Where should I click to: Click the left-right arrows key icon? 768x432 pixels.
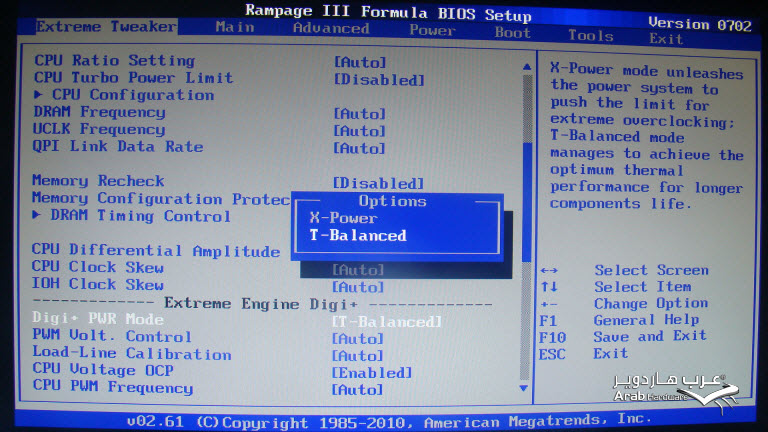pyautogui.click(x=549, y=270)
